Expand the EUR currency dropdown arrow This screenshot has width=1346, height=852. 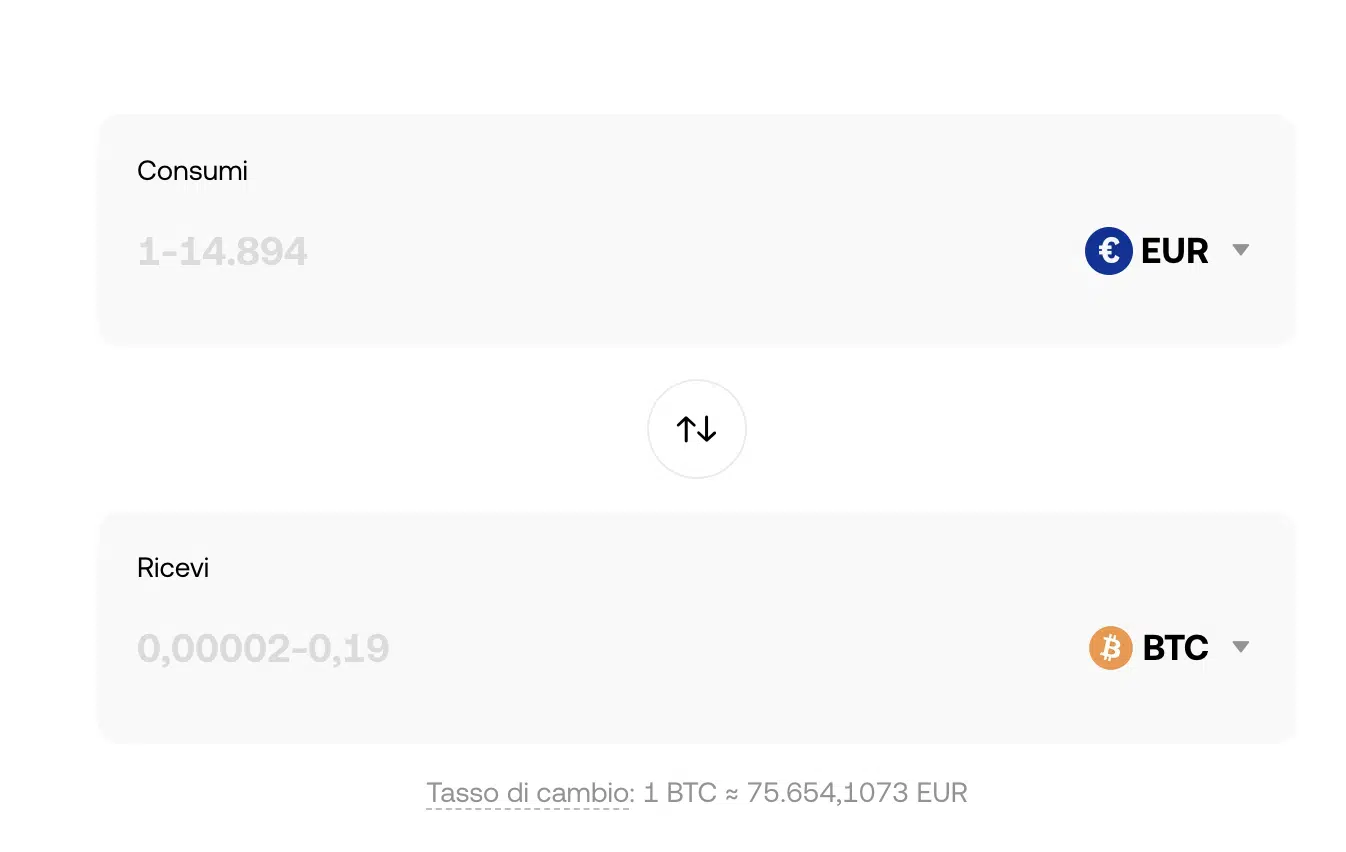(x=1241, y=250)
